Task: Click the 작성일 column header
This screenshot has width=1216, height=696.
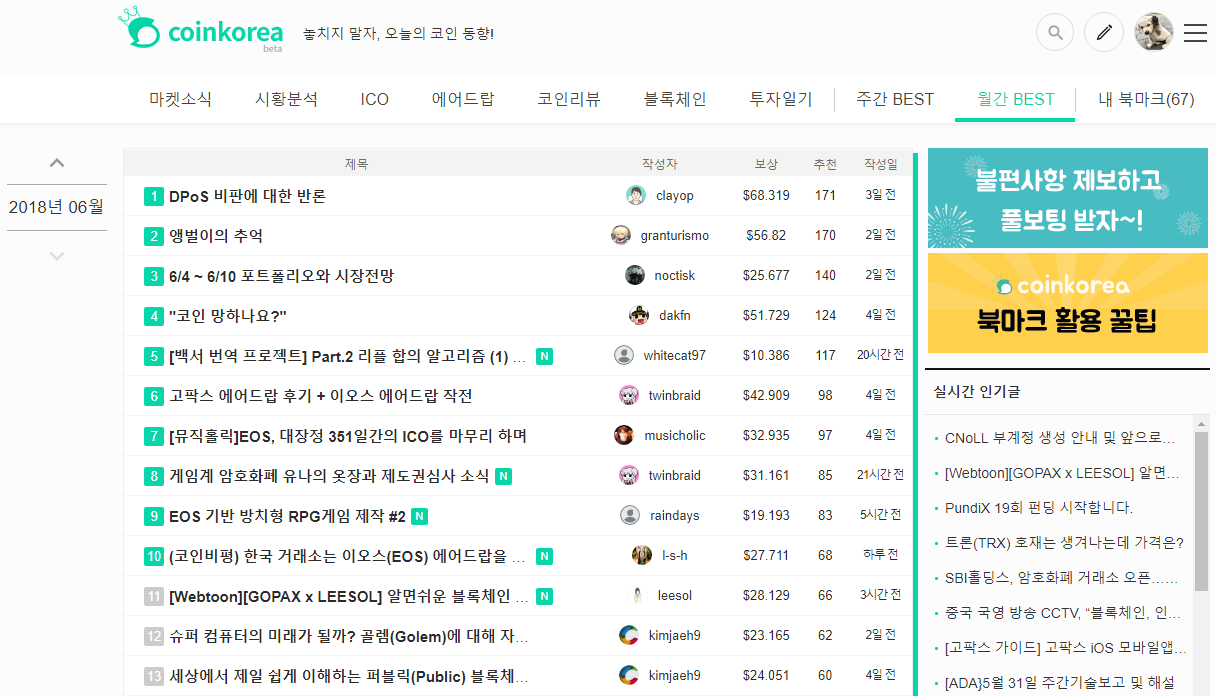Action: point(881,164)
